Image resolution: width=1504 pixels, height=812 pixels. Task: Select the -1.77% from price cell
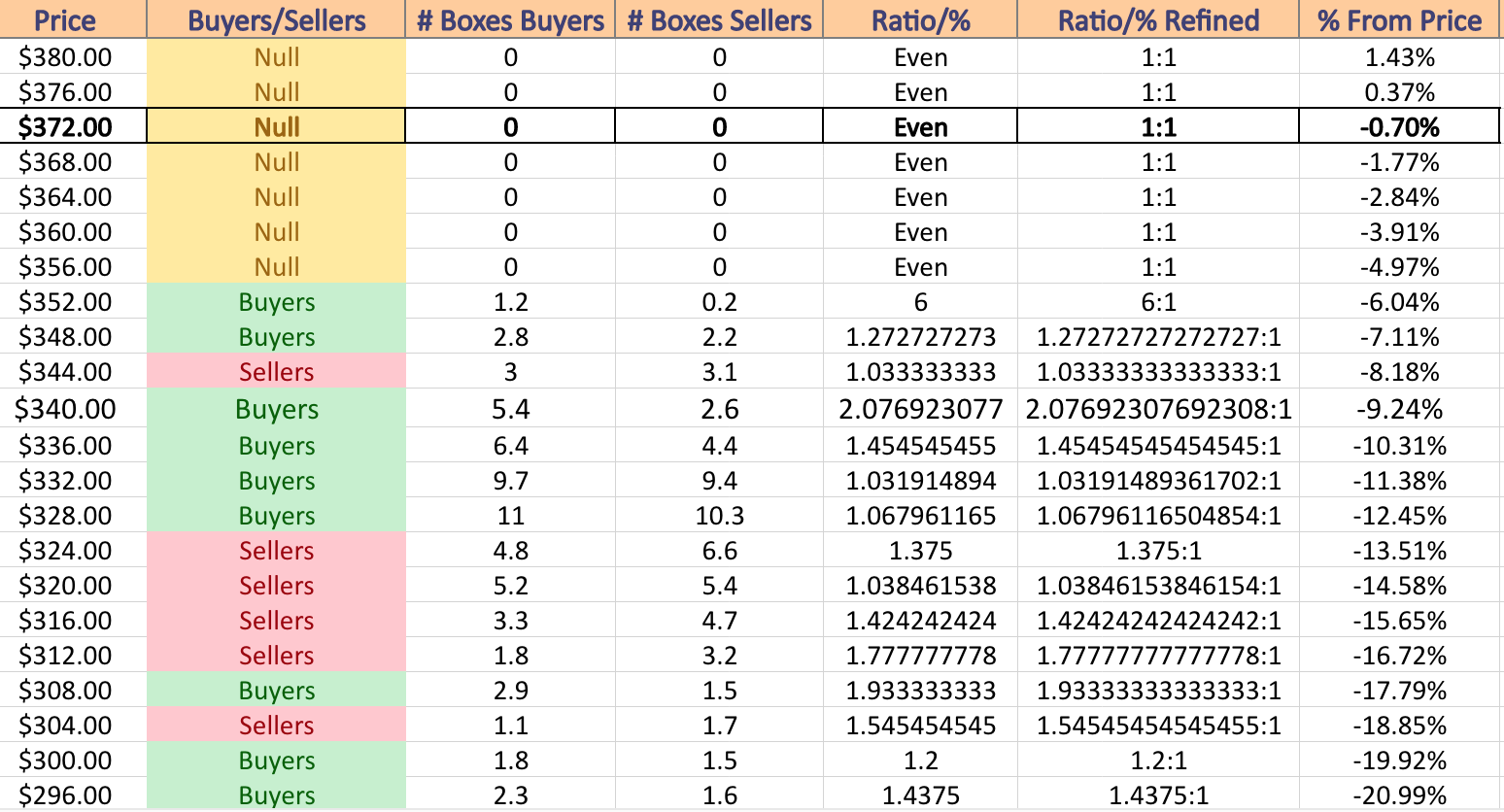coord(1400,162)
